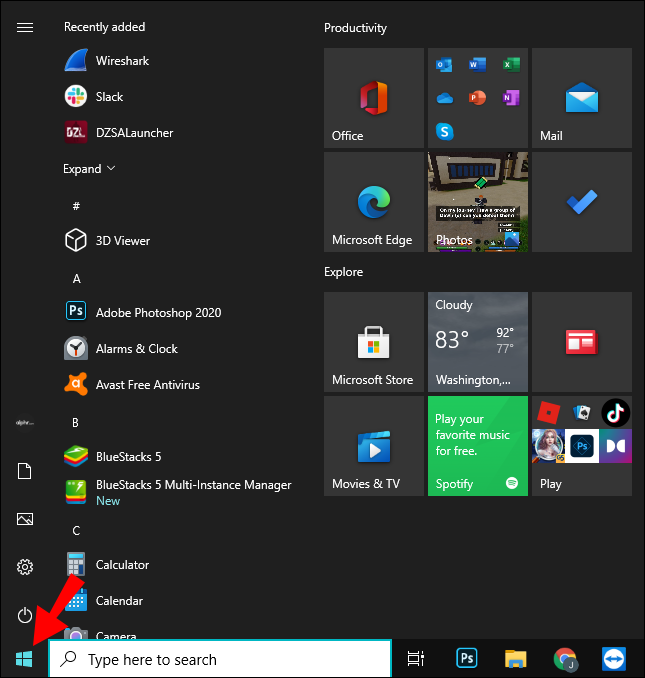Open Documents from Start sidebar
Image resolution: width=645 pixels, height=678 pixels.
(x=25, y=471)
